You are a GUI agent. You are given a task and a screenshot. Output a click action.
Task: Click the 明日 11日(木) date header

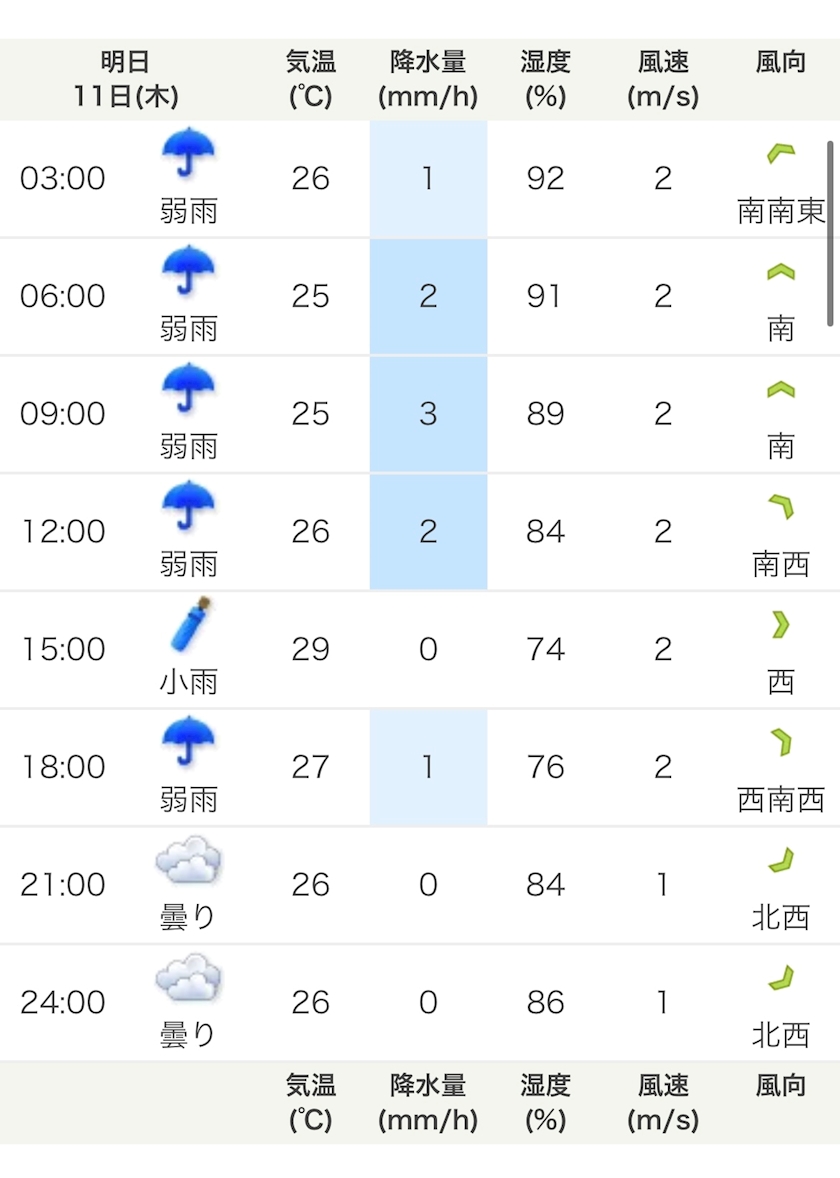click(x=126, y=80)
